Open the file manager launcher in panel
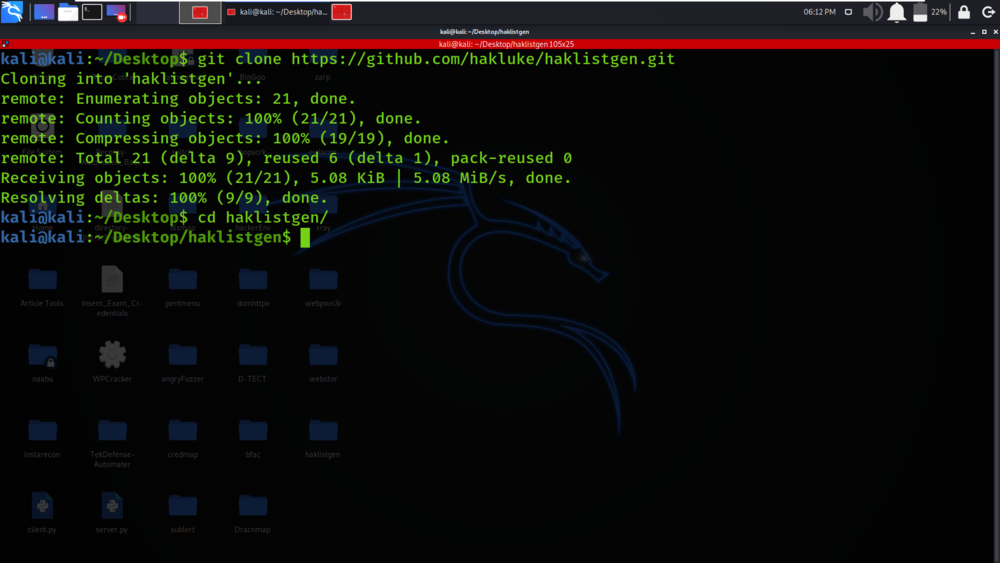This screenshot has width=1000, height=563. 68,12
